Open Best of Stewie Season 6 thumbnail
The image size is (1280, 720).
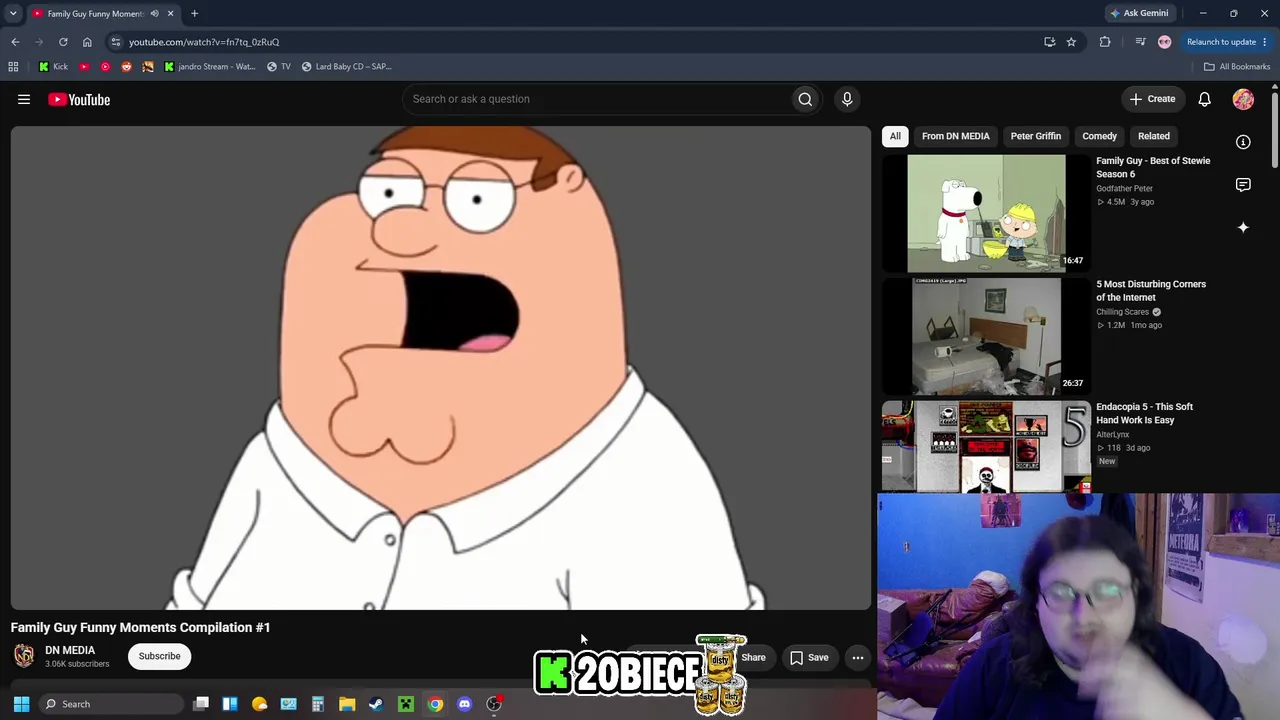pyautogui.click(x=986, y=213)
